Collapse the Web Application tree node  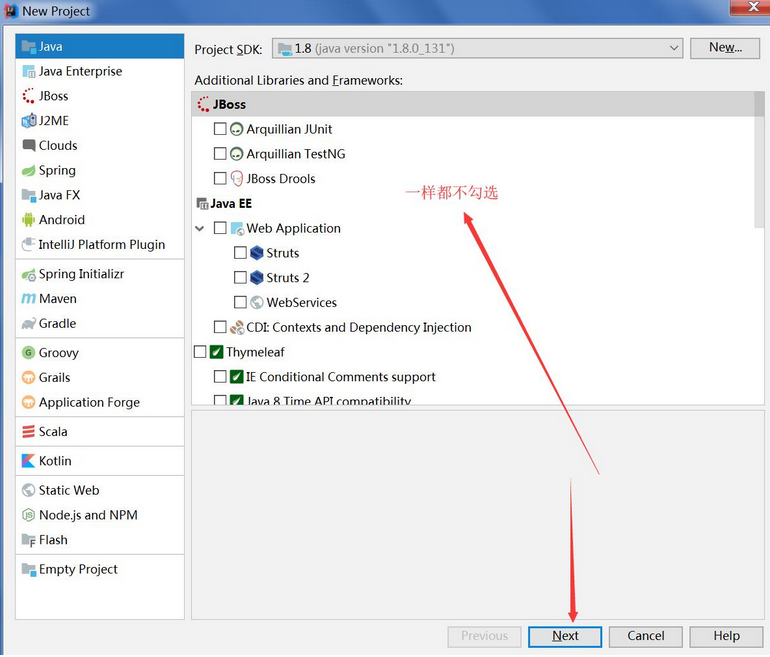click(200, 229)
